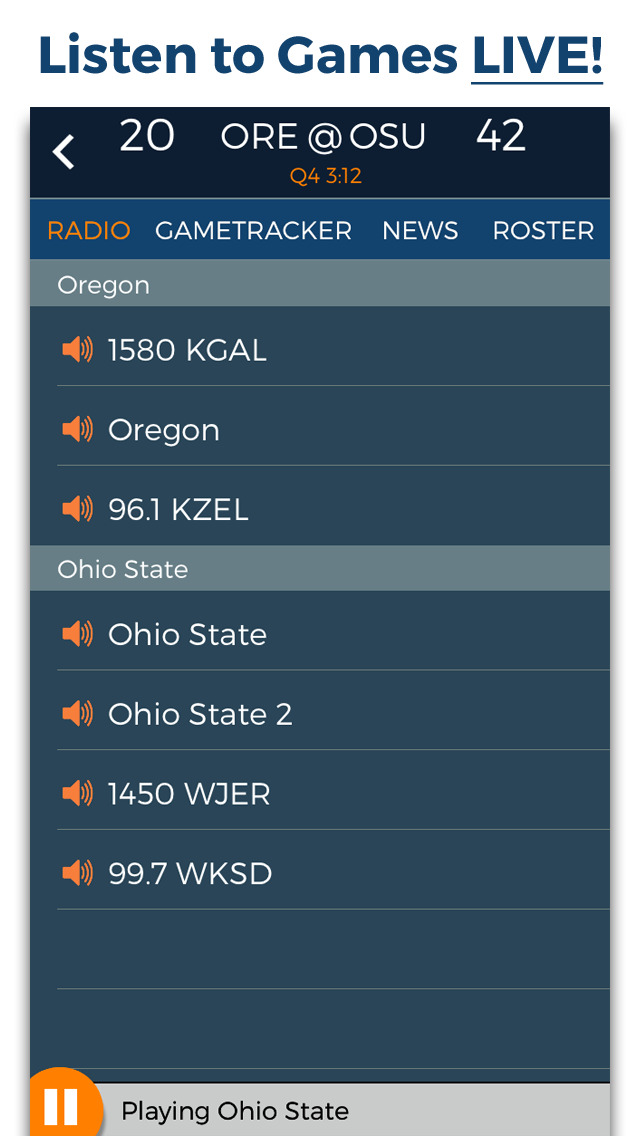
Task: Pause the Ohio State stream
Action: coord(62,1107)
